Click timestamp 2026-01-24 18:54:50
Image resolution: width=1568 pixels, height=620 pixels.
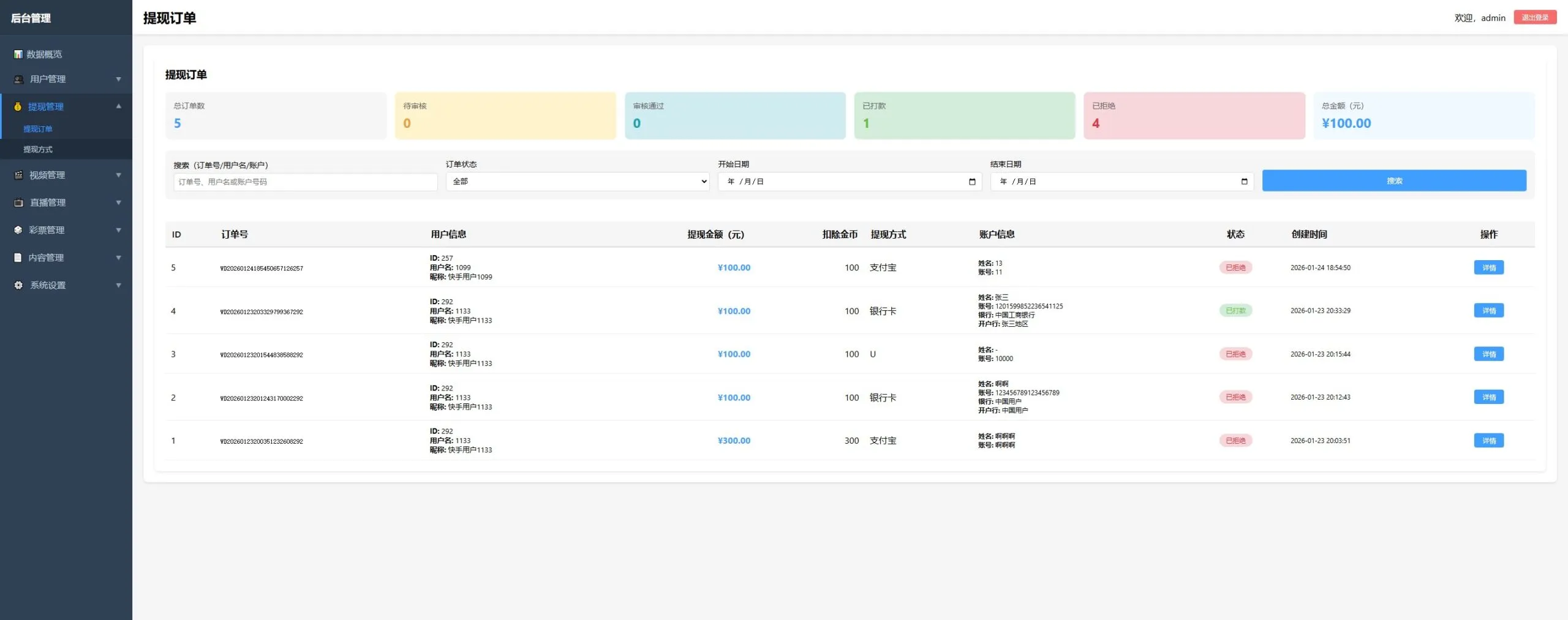click(x=1321, y=268)
